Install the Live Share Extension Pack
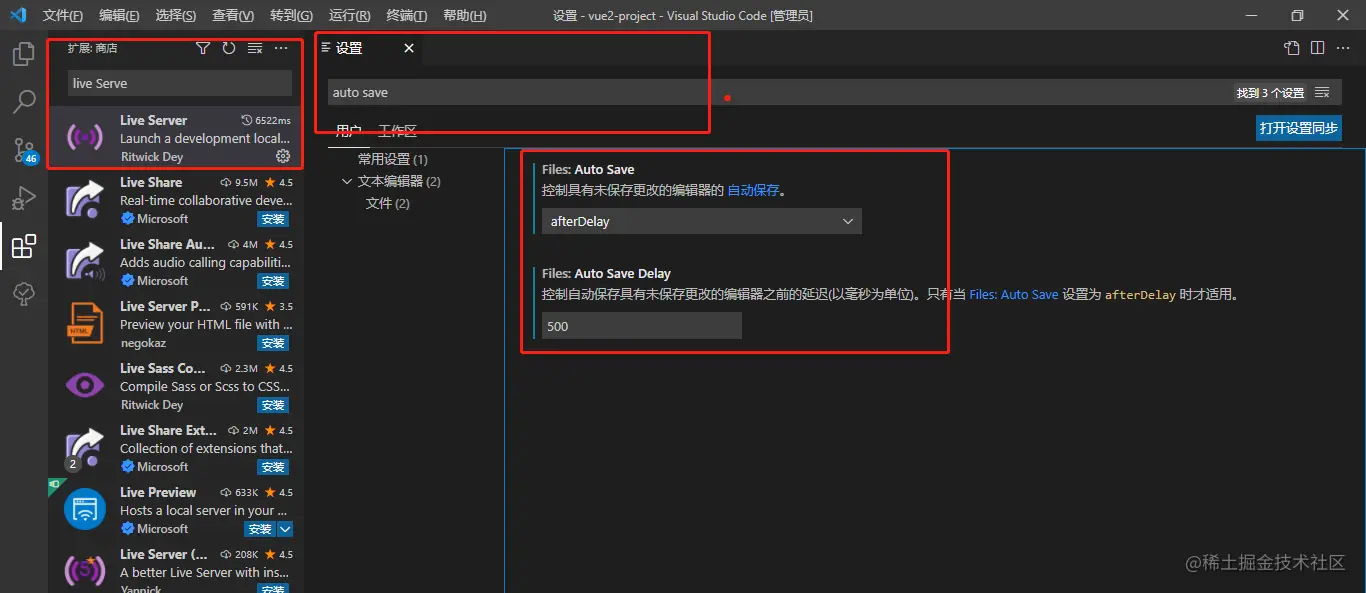Image resolution: width=1366 pixels, height=593 pixels. click(x=273, y=467)
